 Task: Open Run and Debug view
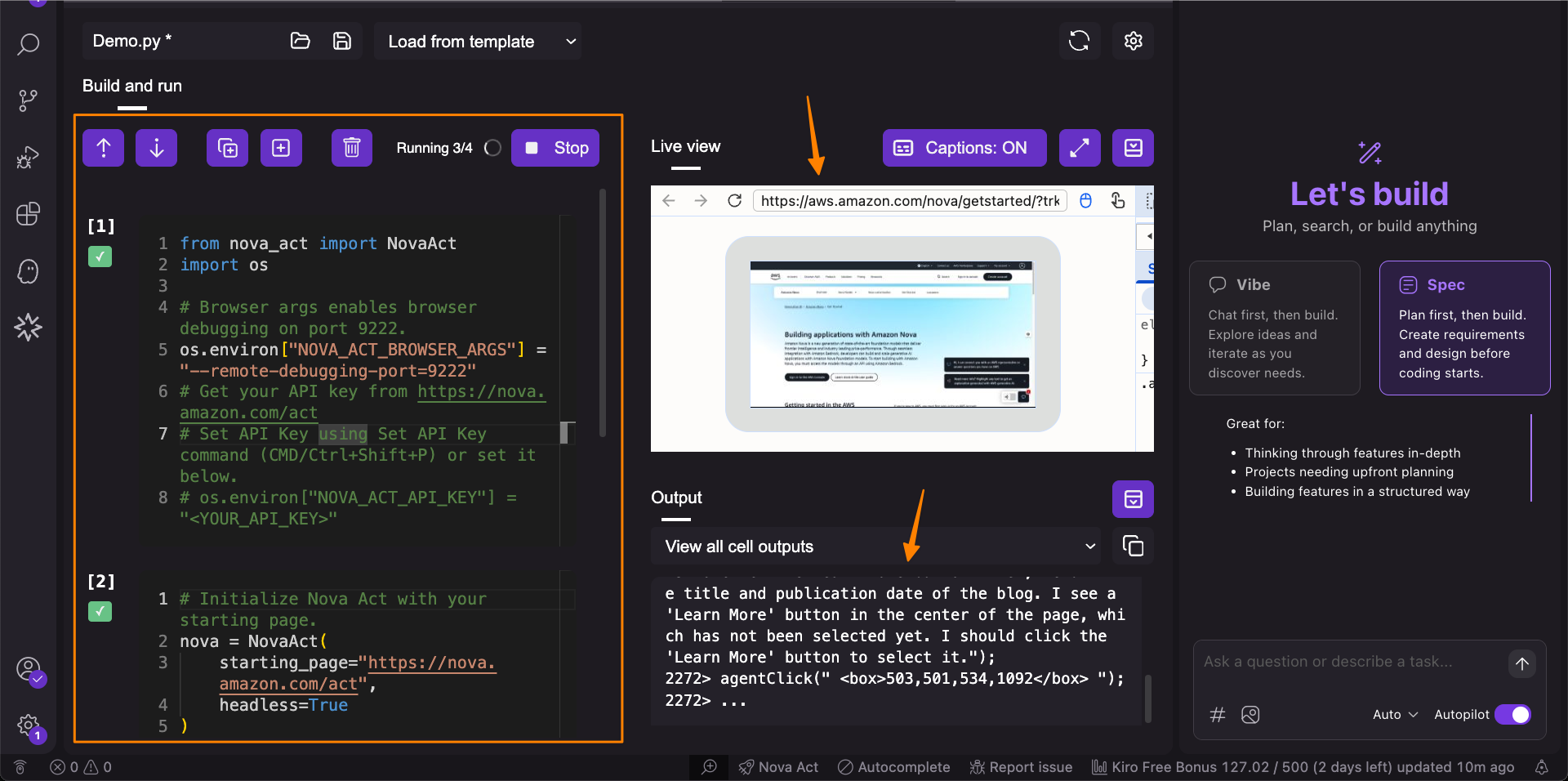pyautogui.click(x=29, y=157)
